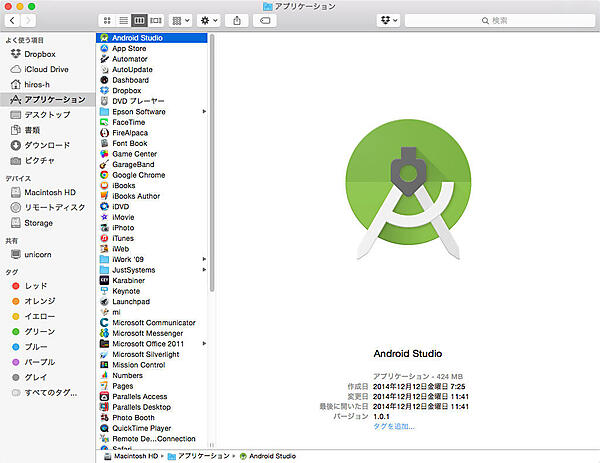Go to ダウンロード in the sidebar
The height and width of the screenshot is (463, 600).
pos(46,145)
